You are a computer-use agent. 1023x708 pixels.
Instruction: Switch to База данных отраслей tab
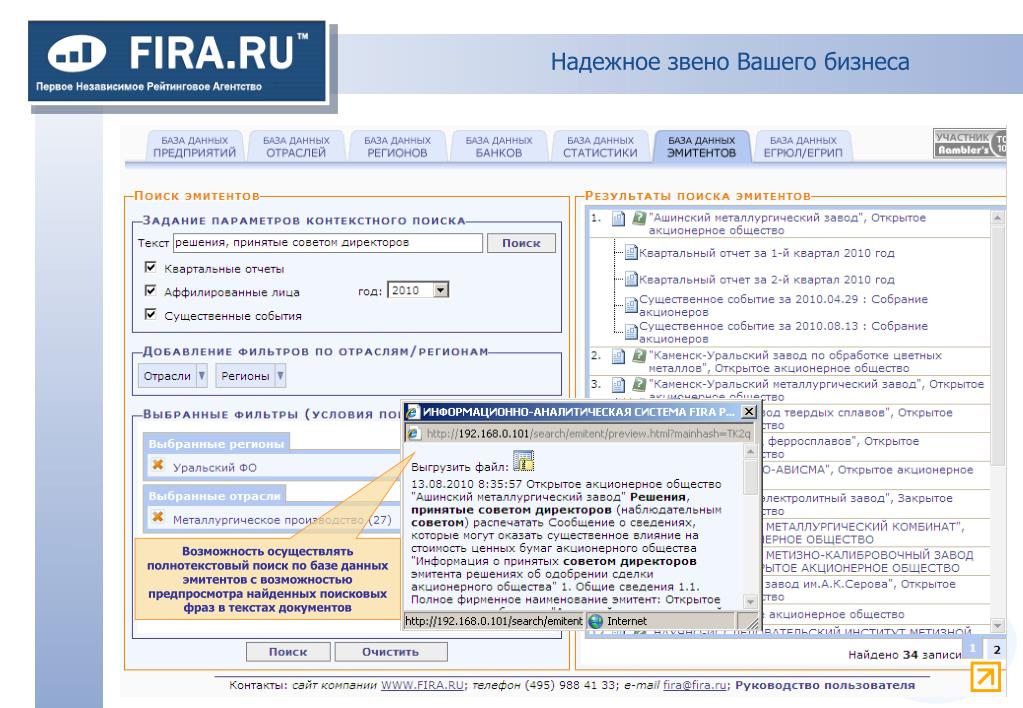point(296,146)
